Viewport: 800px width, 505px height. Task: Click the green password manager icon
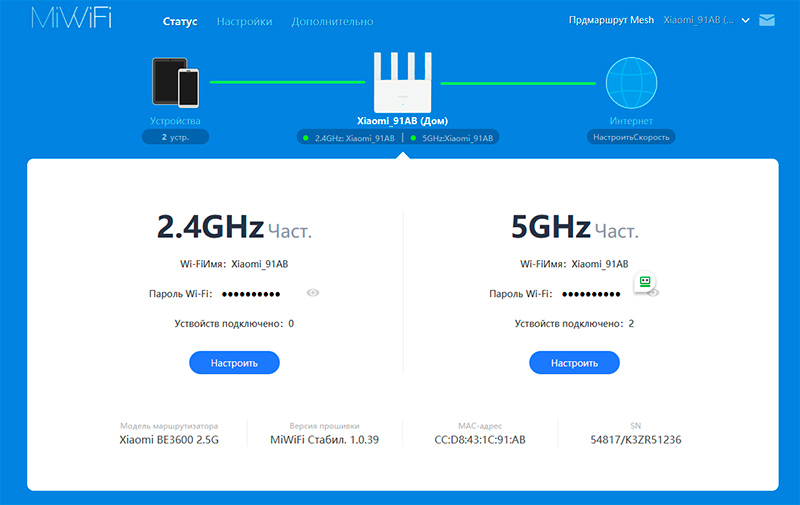click(646, 283)
